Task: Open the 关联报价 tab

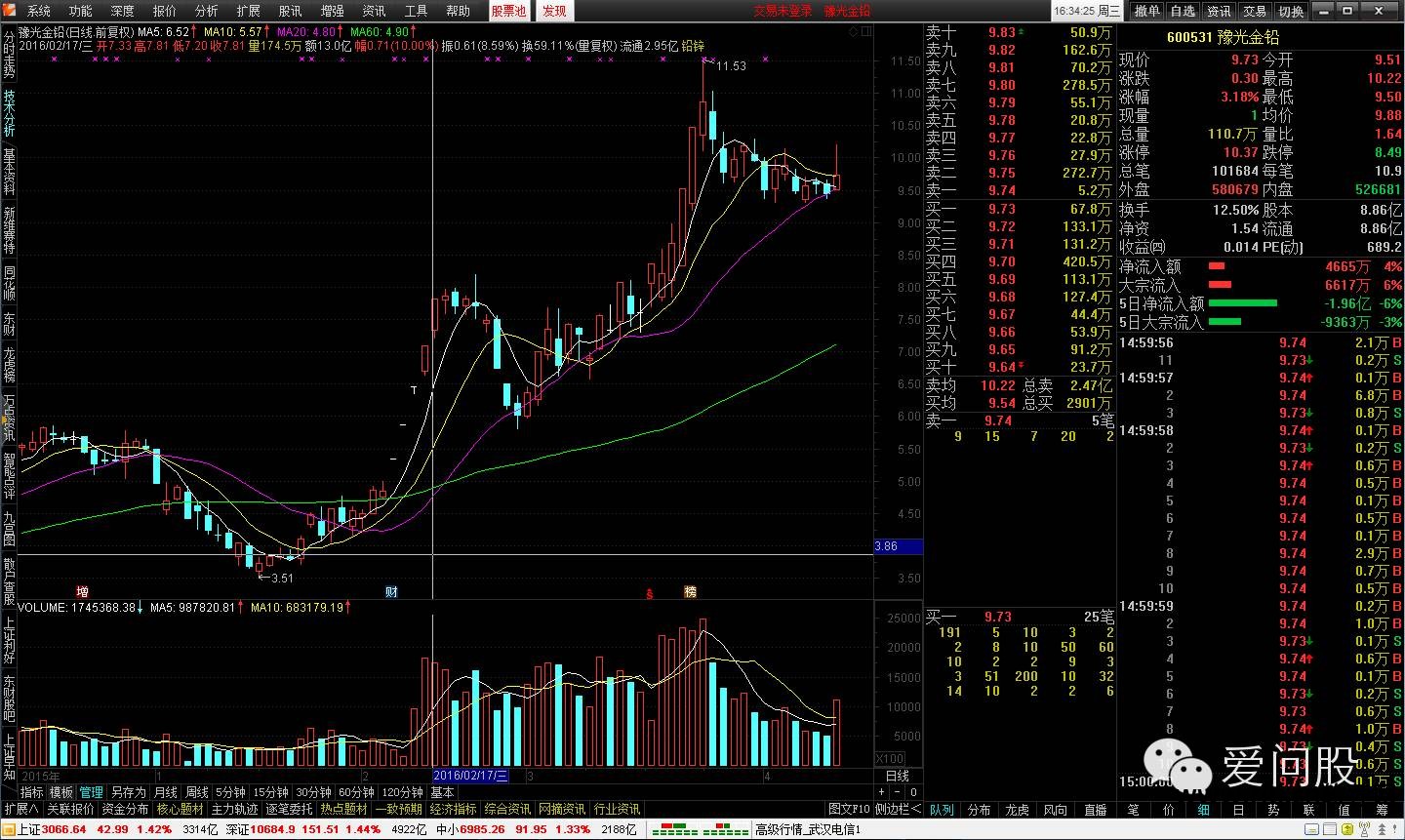Action: pyautogui.click(x=71, y=809)
